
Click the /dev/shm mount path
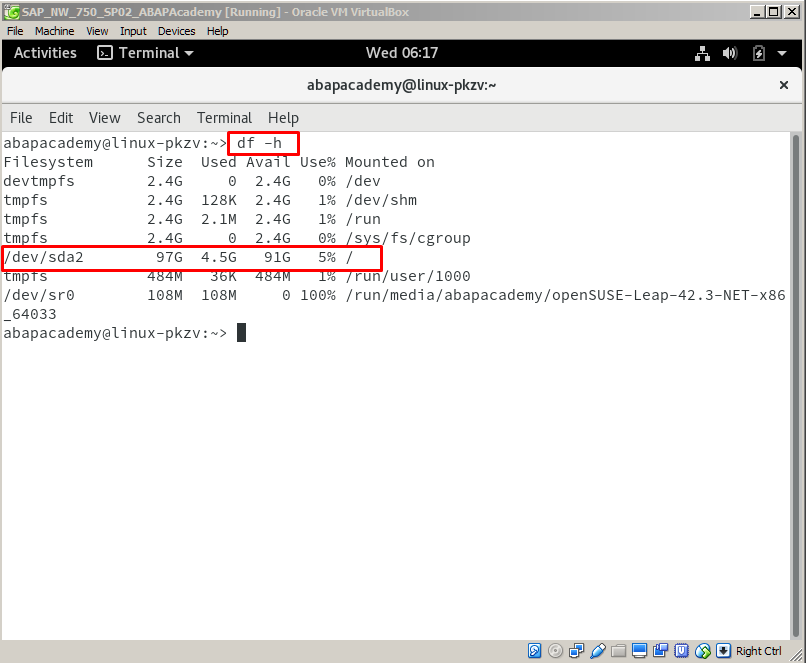[x=381, y=200]
